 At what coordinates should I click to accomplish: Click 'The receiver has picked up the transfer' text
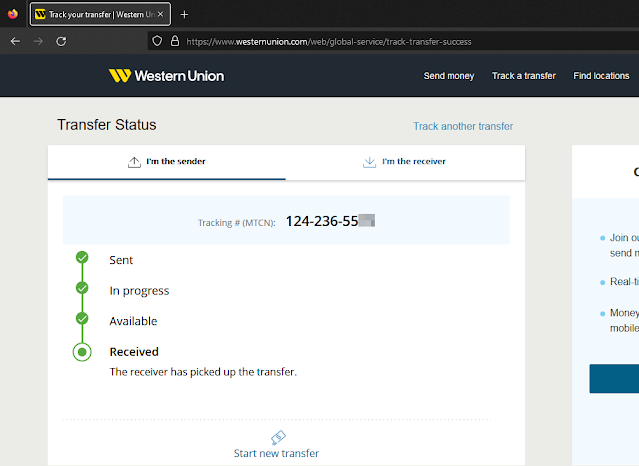203,372
